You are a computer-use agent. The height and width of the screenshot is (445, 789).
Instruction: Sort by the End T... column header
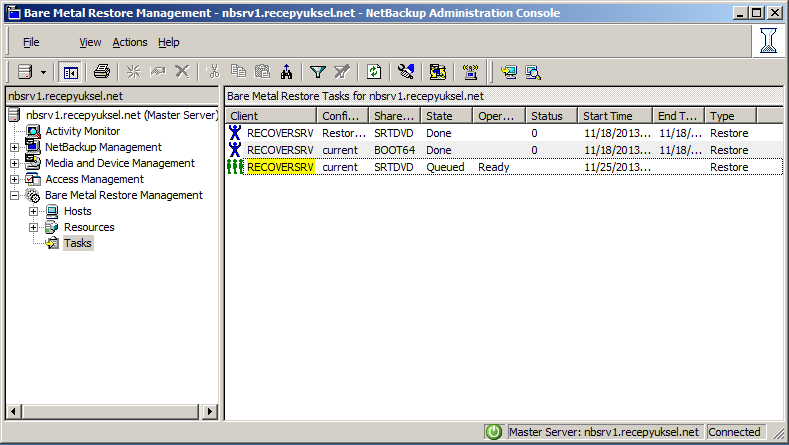coord(679,116)
